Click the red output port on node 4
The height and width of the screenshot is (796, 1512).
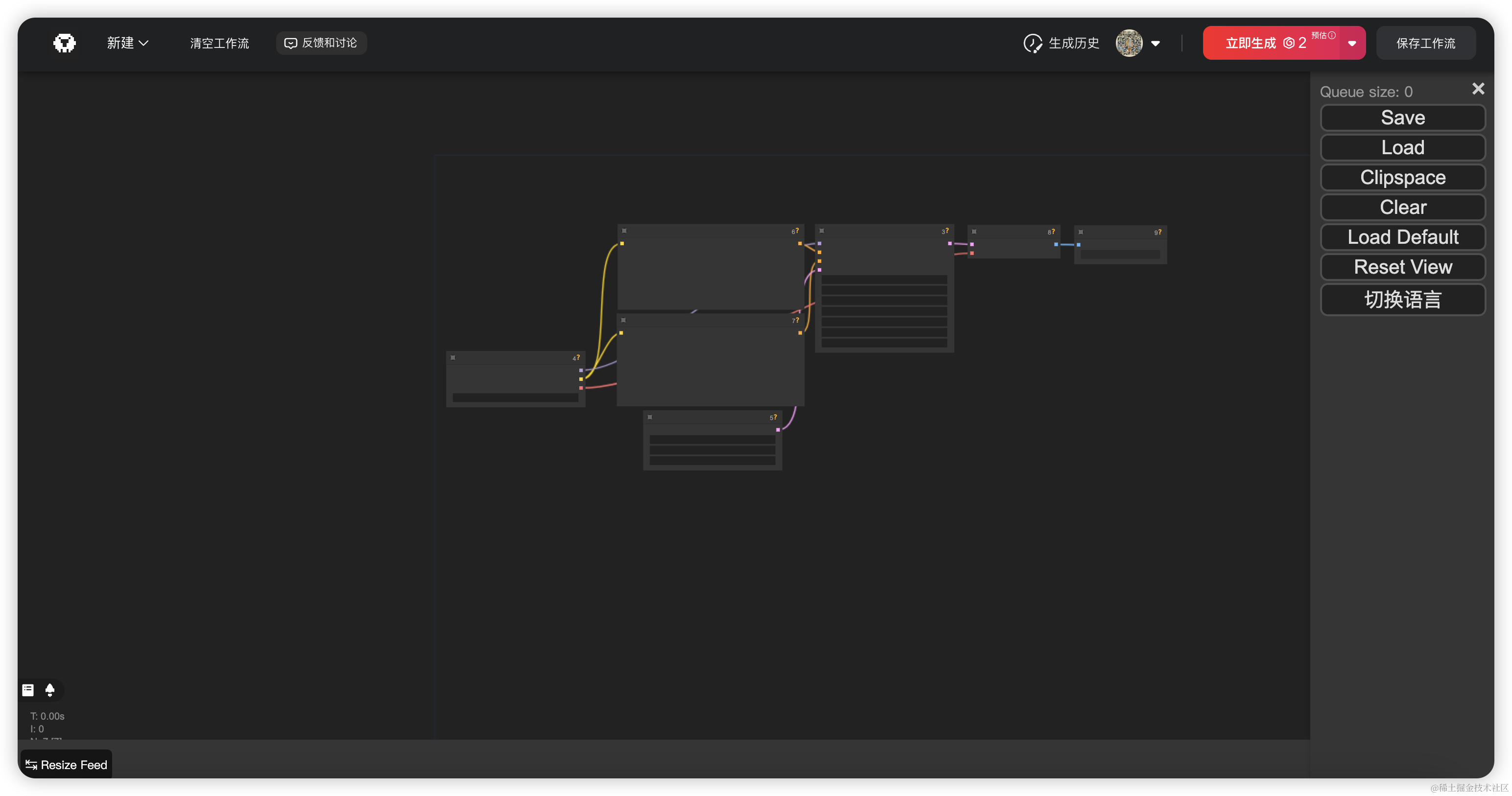tap(581, 388)
